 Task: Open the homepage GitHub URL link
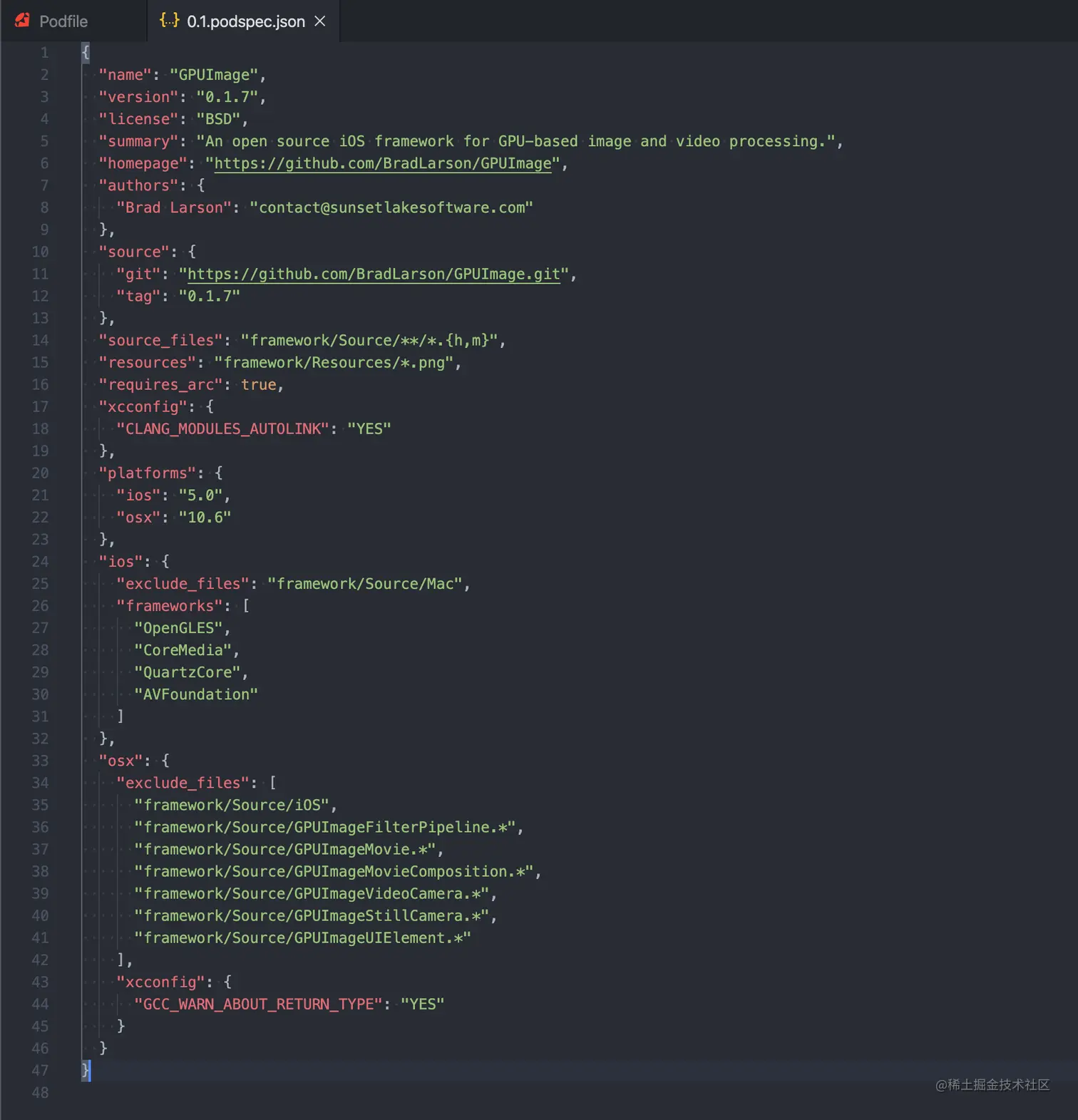tap(383, 163)
